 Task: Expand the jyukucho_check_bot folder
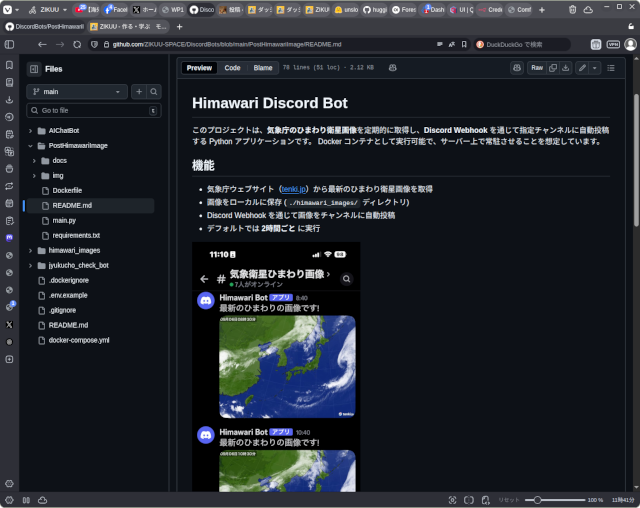click(30, 266)
